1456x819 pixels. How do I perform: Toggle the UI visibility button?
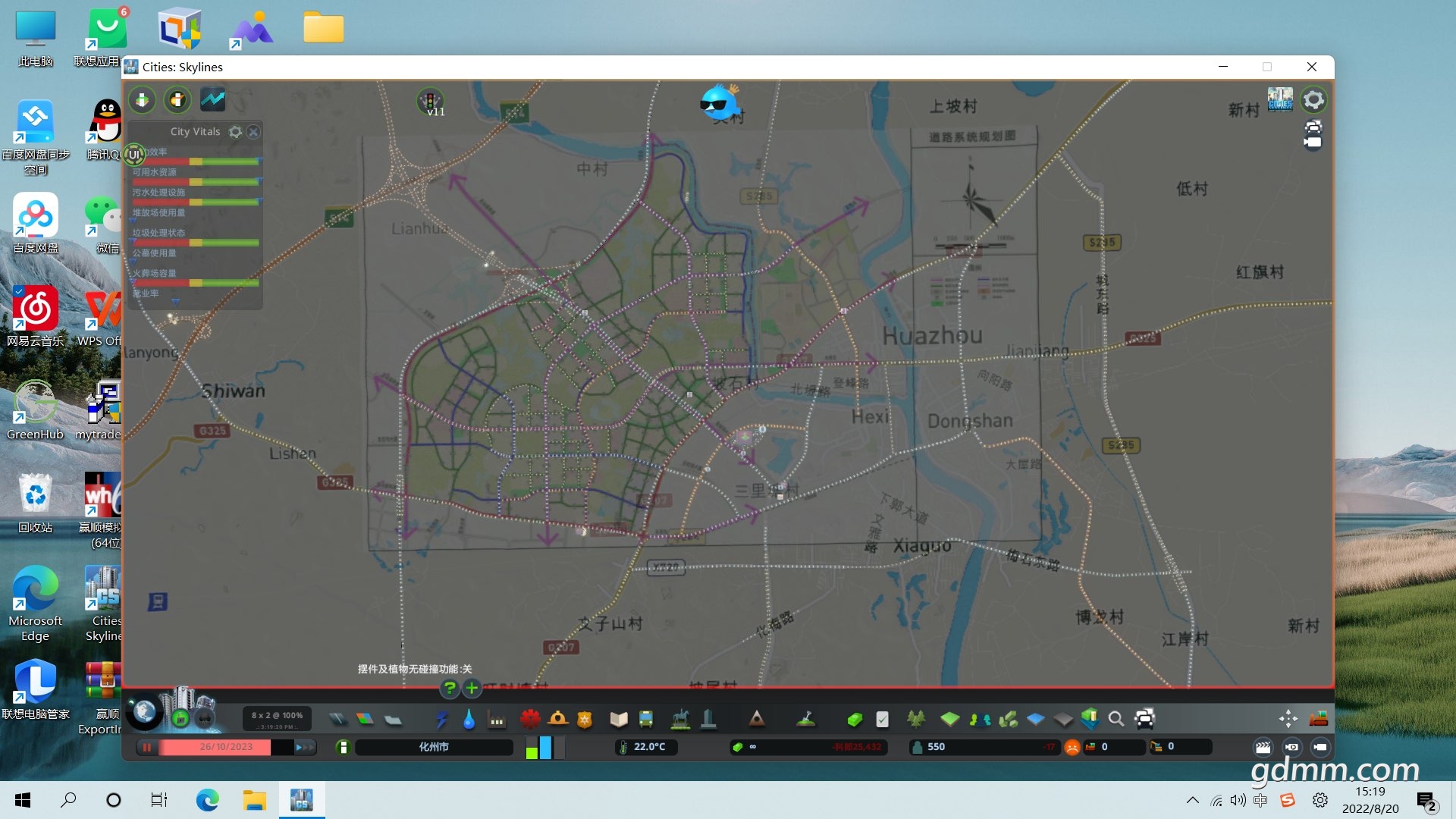(x=134, y=155)
